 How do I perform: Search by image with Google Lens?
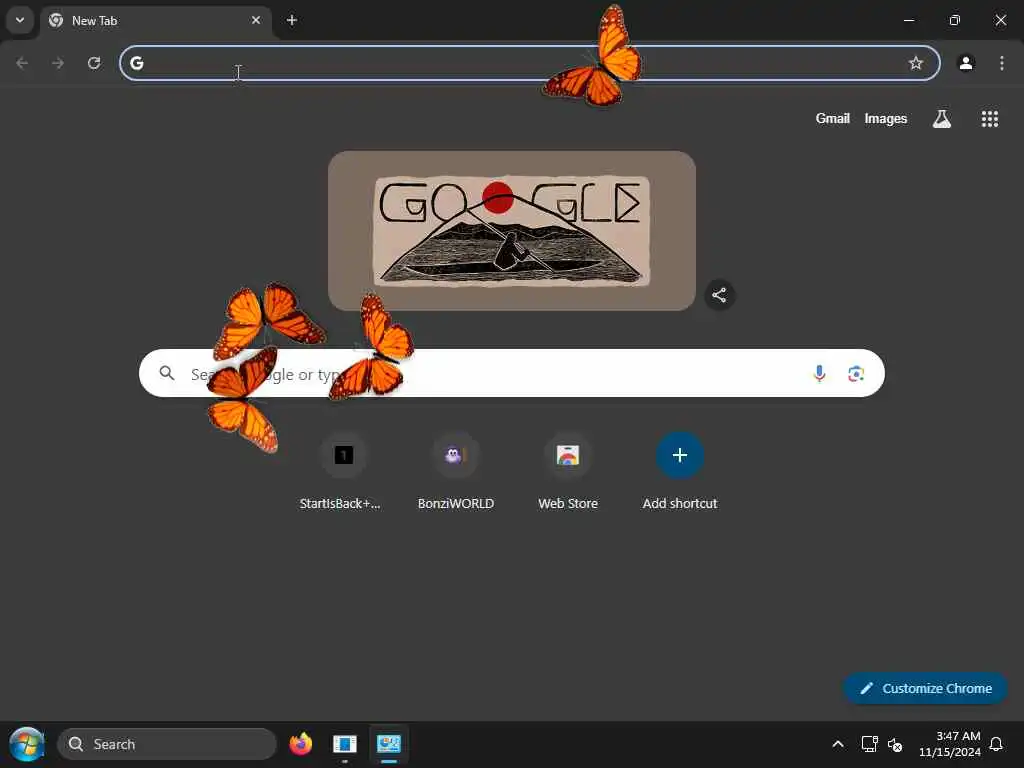pos(856,374)
